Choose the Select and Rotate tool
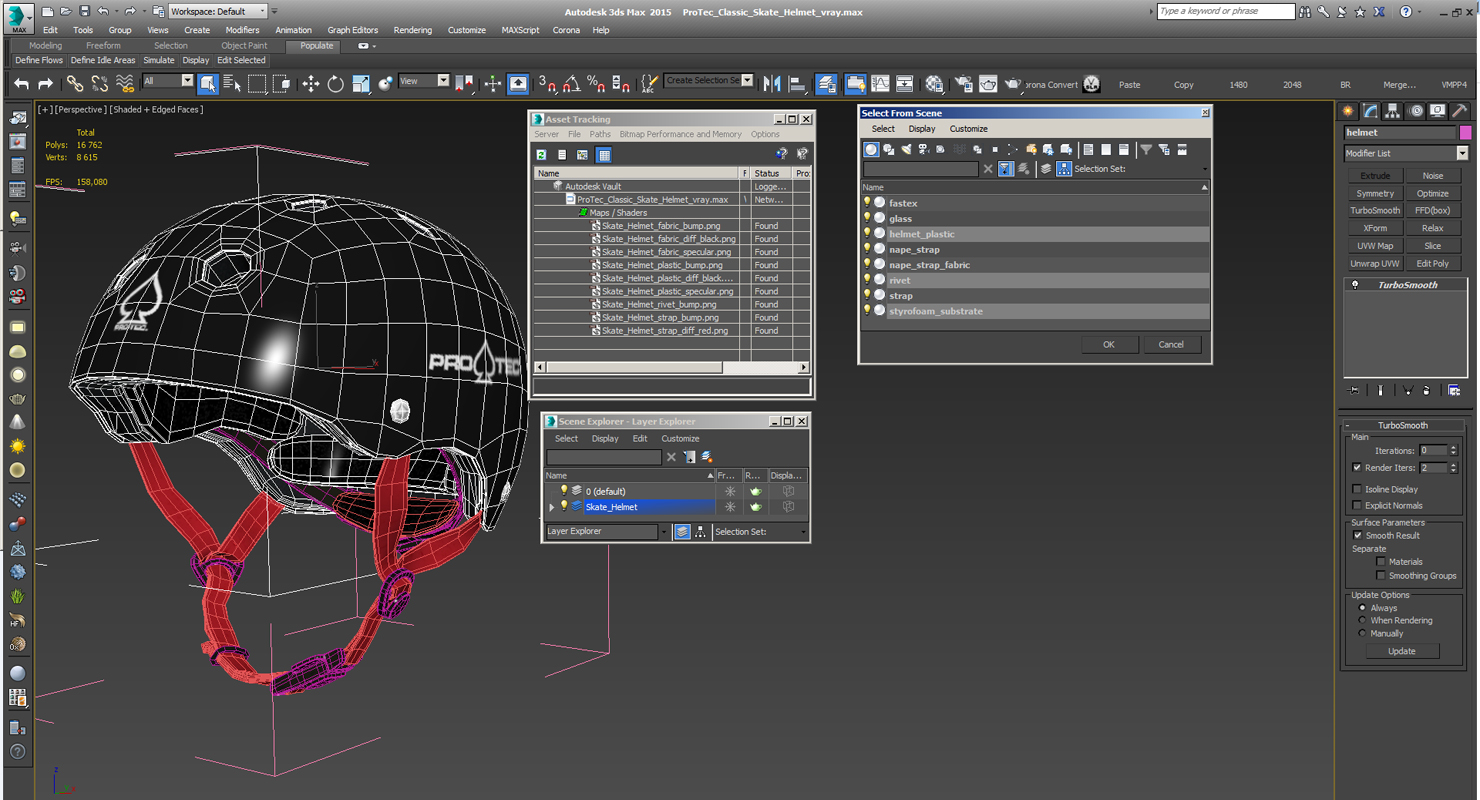 [335, 84]
